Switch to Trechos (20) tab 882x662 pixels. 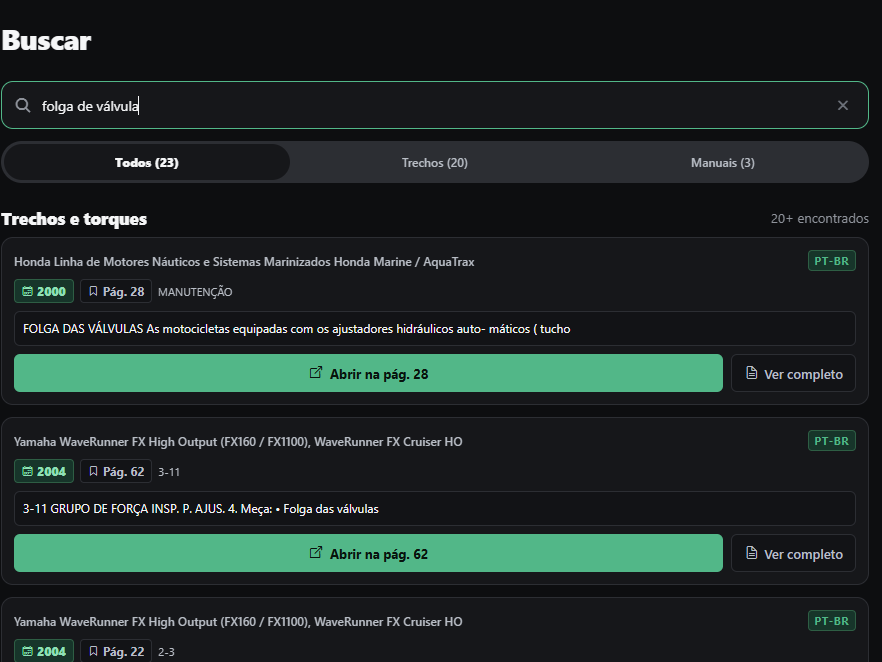click(x=435, y=163)
